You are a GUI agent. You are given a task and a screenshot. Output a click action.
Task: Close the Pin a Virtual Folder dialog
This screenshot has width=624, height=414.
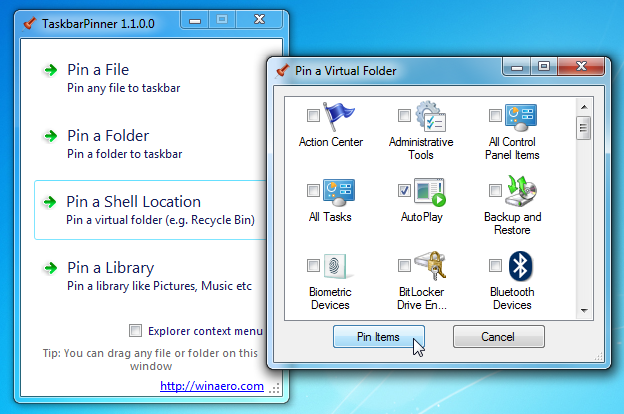pyautogui.click(x=581, y=66)
